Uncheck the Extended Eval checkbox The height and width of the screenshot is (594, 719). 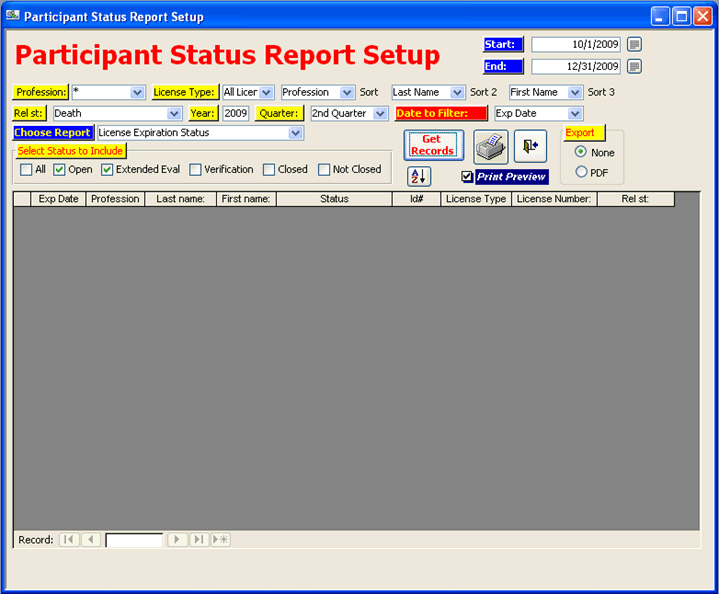pos(107,170)
